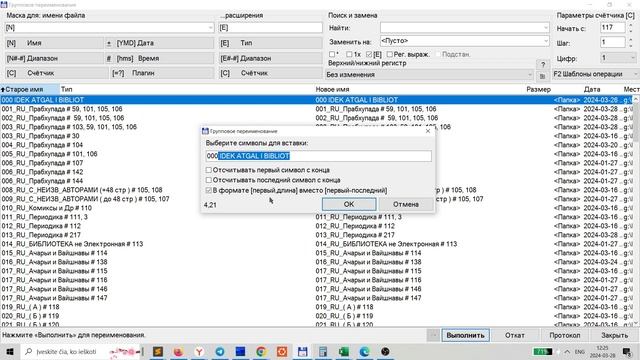The height and width of the screenshot is (360, 640).
Task: Expand the Найти search history dropdown
Action: [x=546, y=28]
